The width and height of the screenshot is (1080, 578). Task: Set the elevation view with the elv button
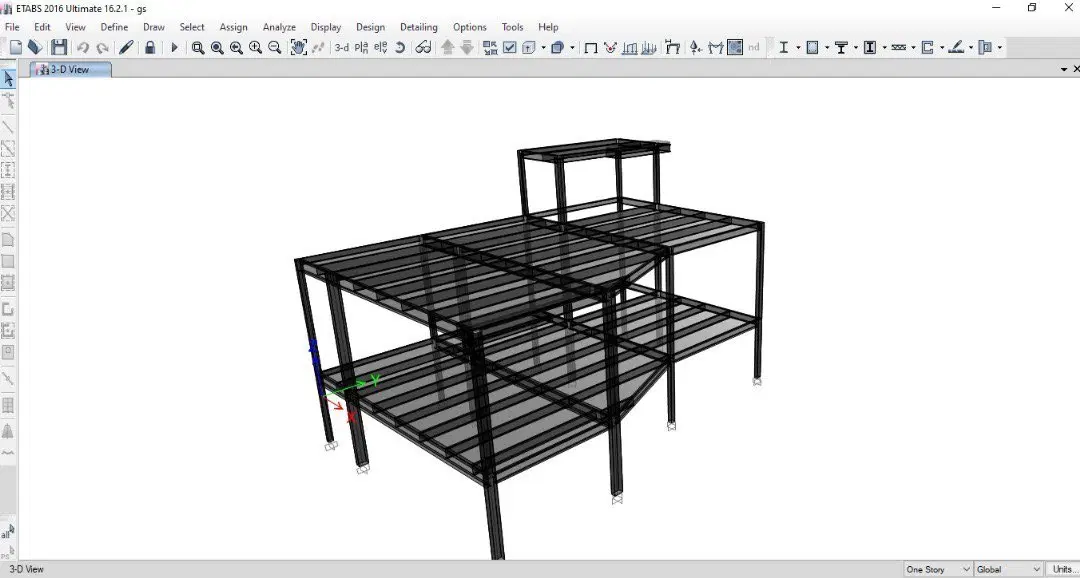tap(380, 48)
